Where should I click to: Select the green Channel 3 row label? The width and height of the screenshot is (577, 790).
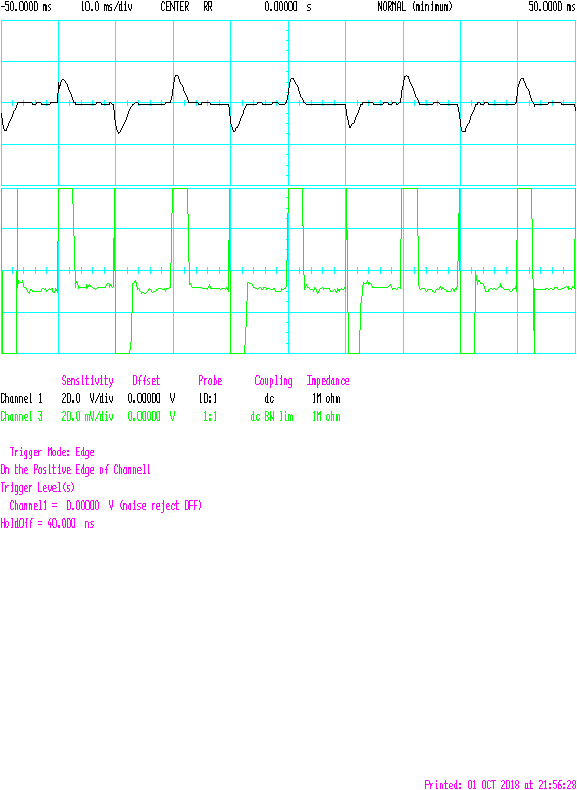pos(22,417)
